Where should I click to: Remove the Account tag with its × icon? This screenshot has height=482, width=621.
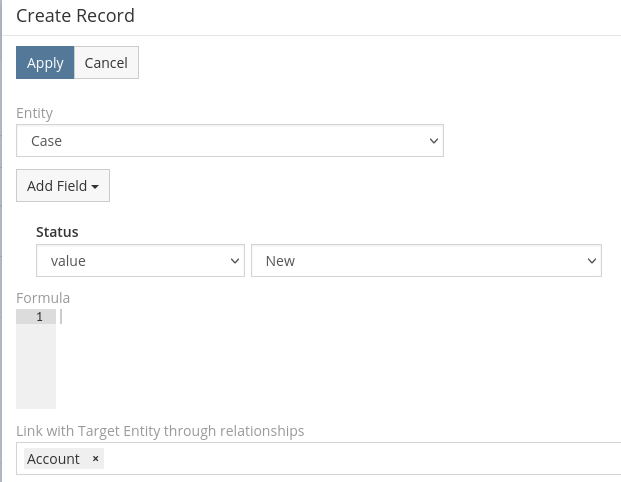(x=96, y=459)
